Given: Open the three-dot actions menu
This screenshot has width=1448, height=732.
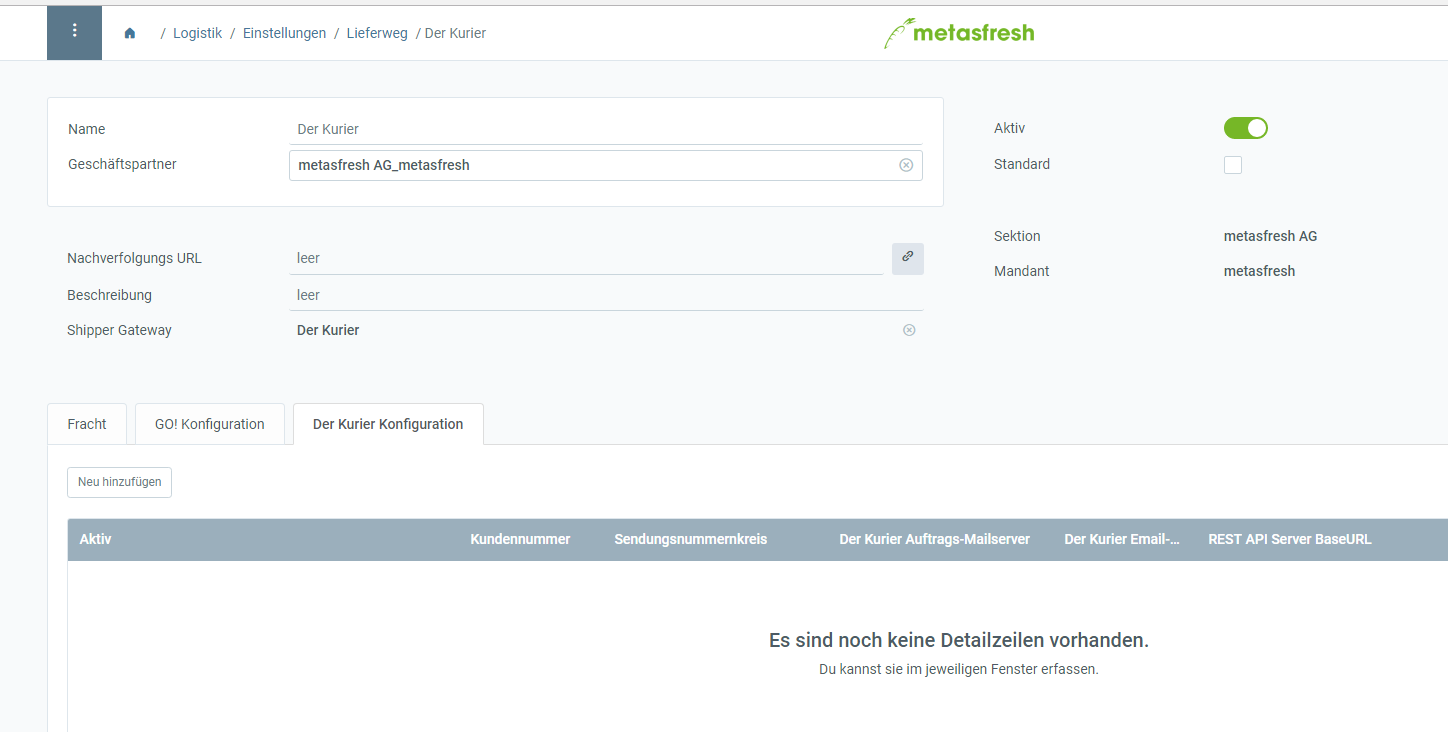Looking at the screenshot, I should coord(74,32).
